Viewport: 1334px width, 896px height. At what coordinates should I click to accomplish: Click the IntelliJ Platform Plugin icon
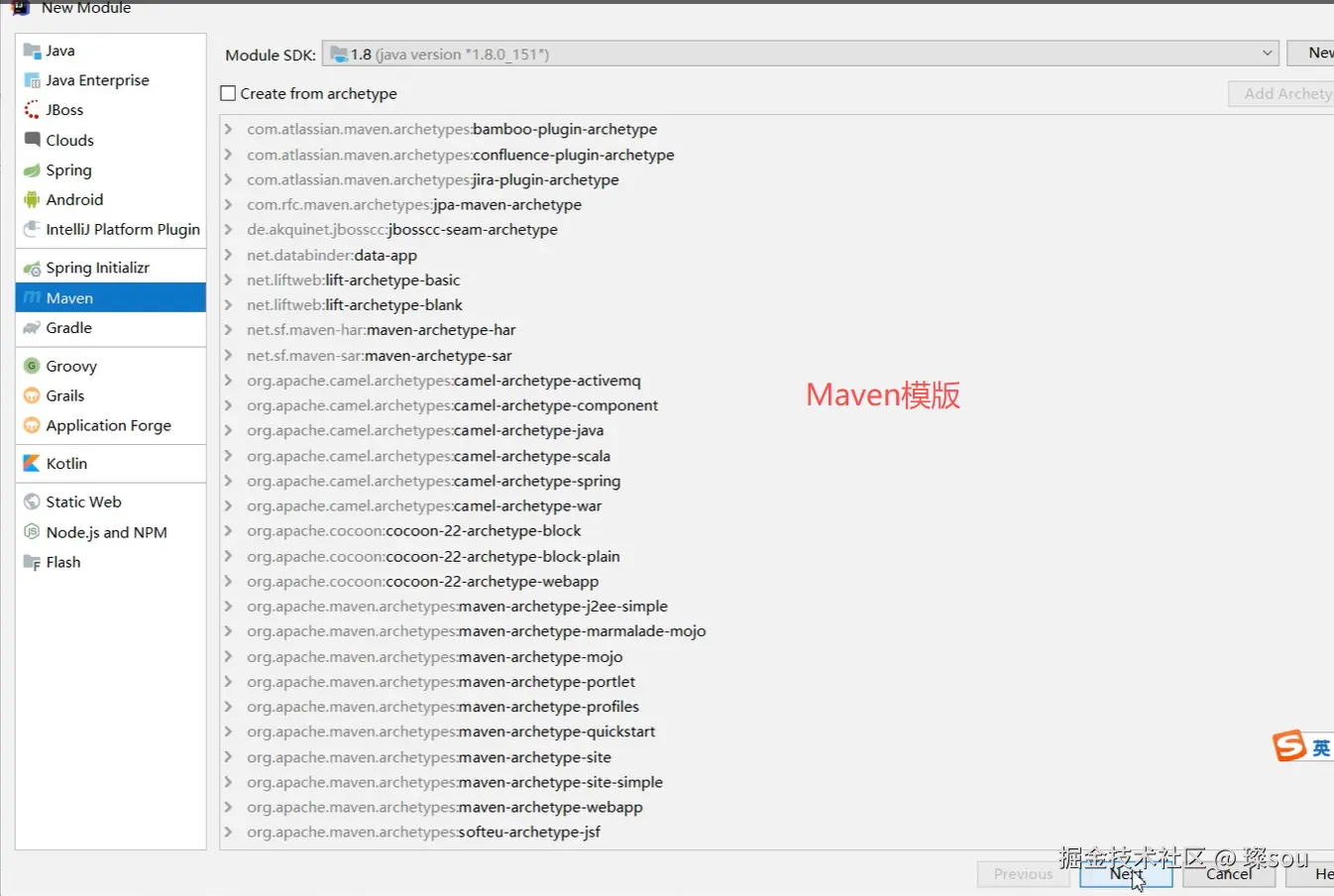coord(32,229)
